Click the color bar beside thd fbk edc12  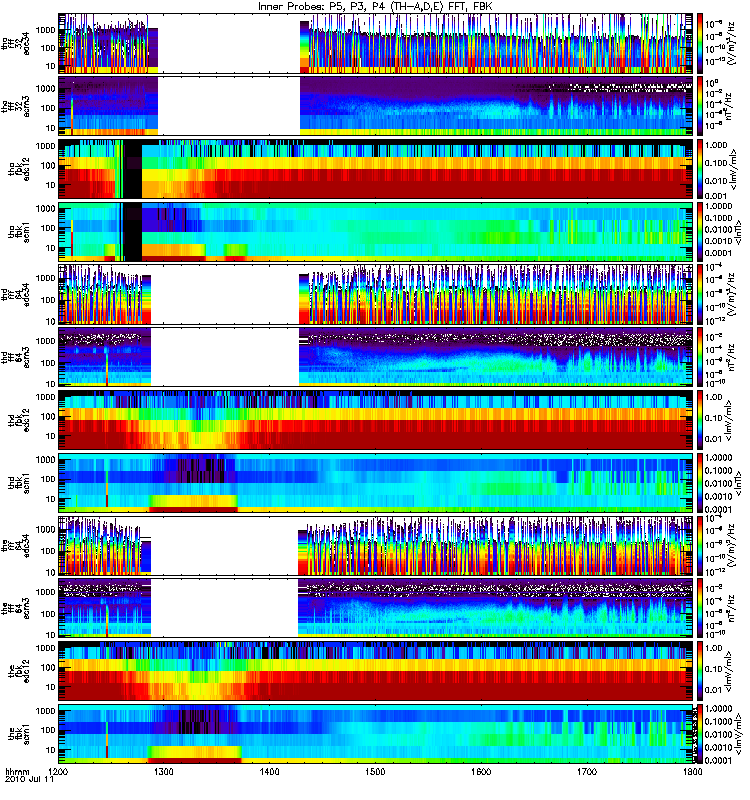click(x=700, y=420)
